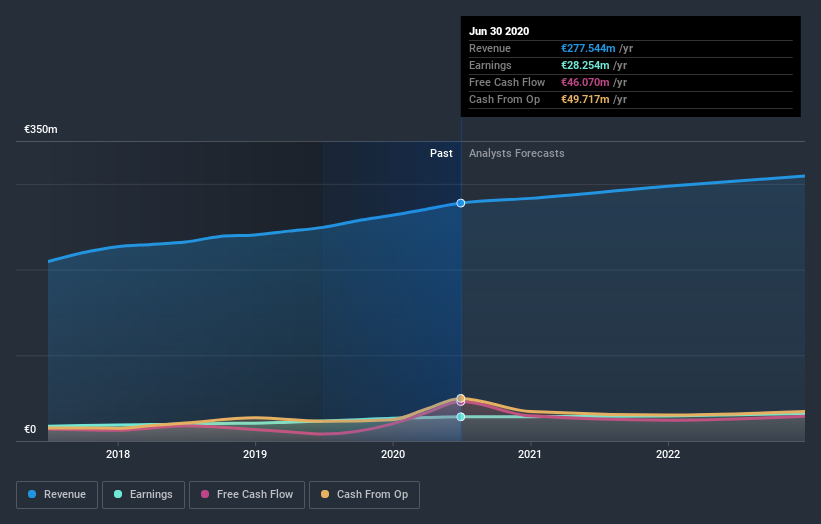This screenshot has height=524, width=821.
Task: Click the Free Cash Flow label in tooltip
Action: coord(507,82)
